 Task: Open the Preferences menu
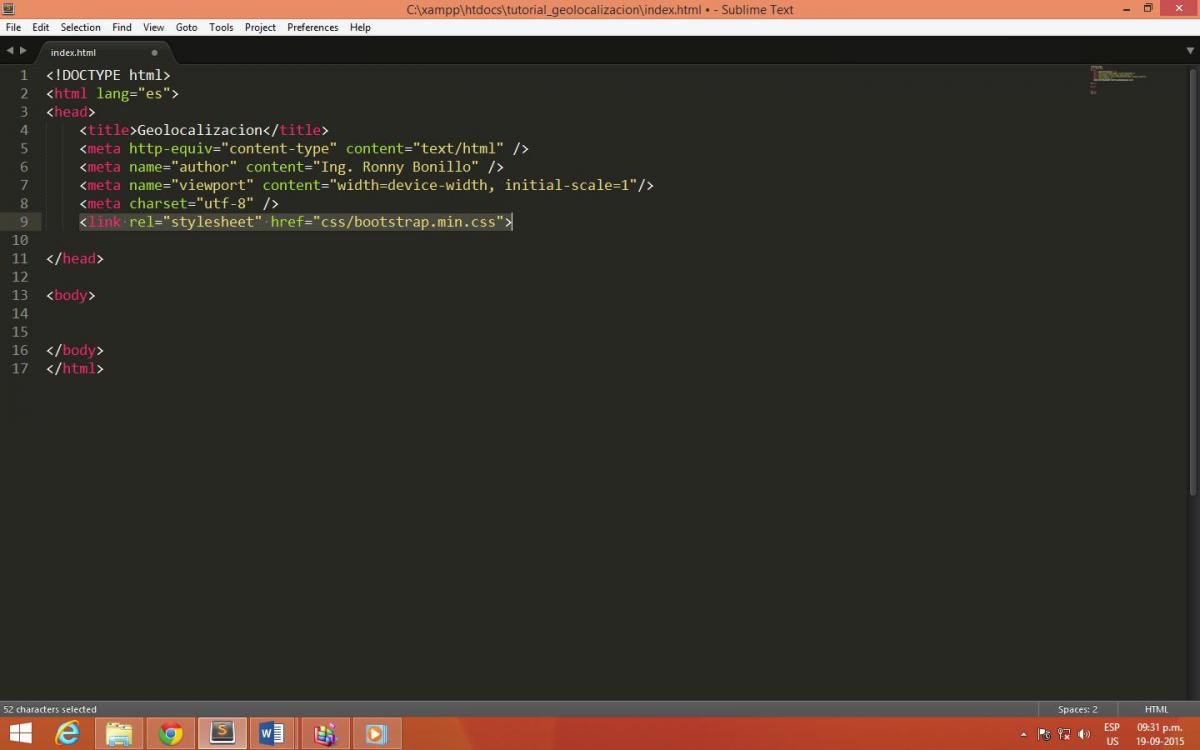tap(313, 27)
